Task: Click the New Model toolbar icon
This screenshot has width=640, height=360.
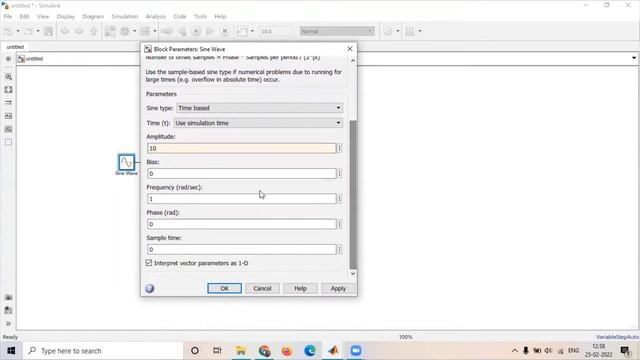Action: coord(8,31)
